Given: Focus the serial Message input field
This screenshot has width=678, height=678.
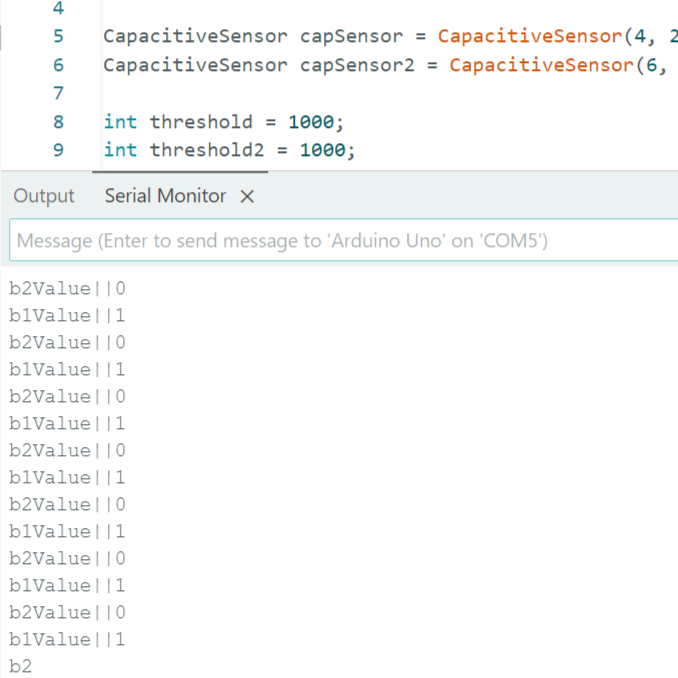Looking at the screenshot, I should pos(340,241).
